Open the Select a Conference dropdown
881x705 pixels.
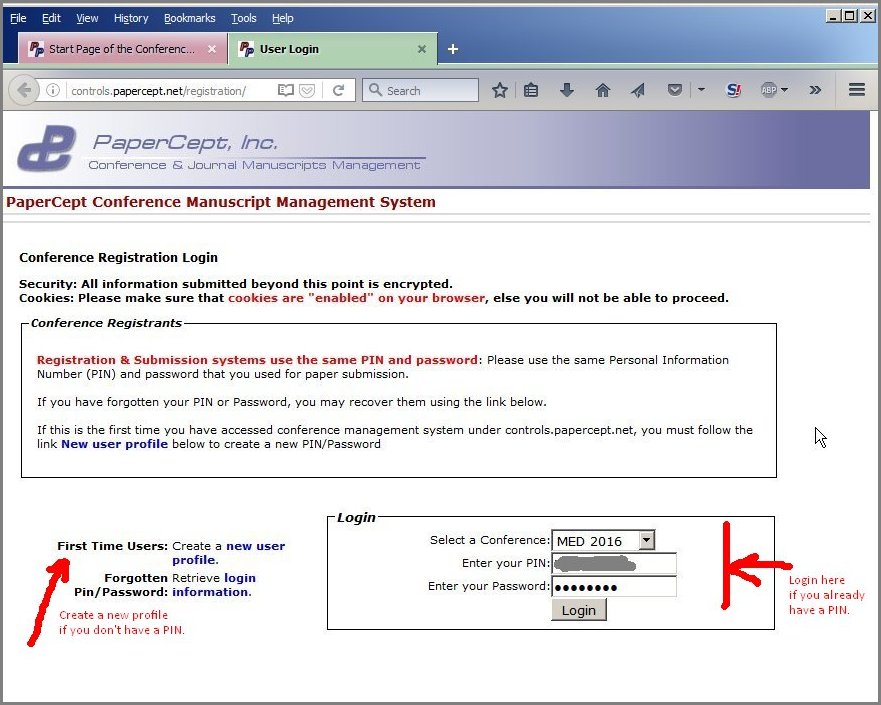(603, 540)
